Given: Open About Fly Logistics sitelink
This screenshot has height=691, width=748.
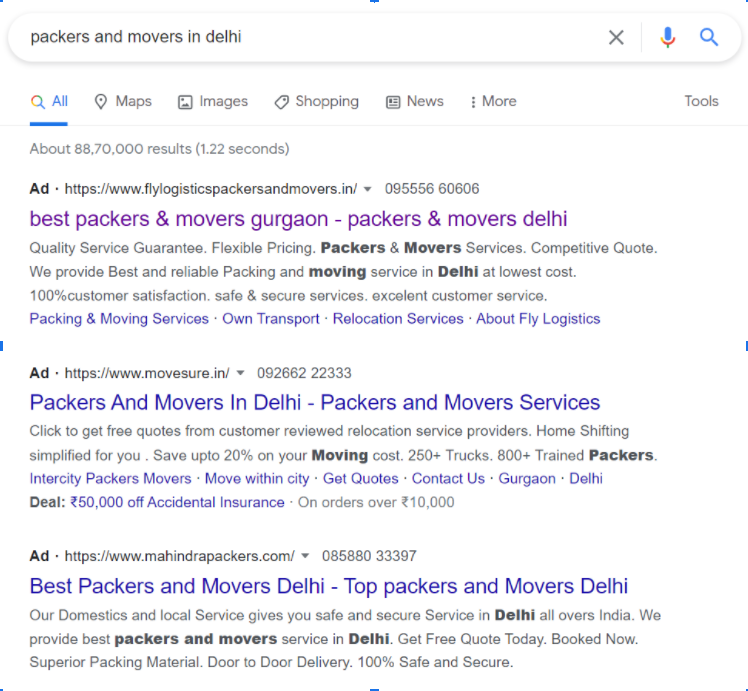Looking at the screenshot, I should pyautogui.click(x=538, y=319).
